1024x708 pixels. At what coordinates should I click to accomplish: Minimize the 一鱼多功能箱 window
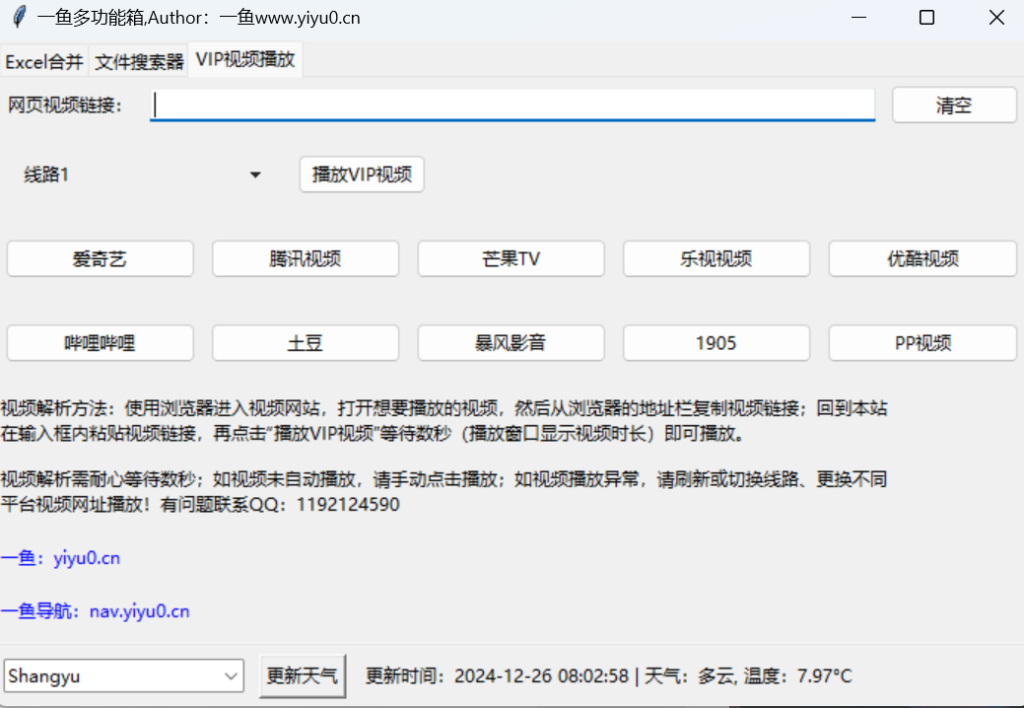(x=859, y=18)
